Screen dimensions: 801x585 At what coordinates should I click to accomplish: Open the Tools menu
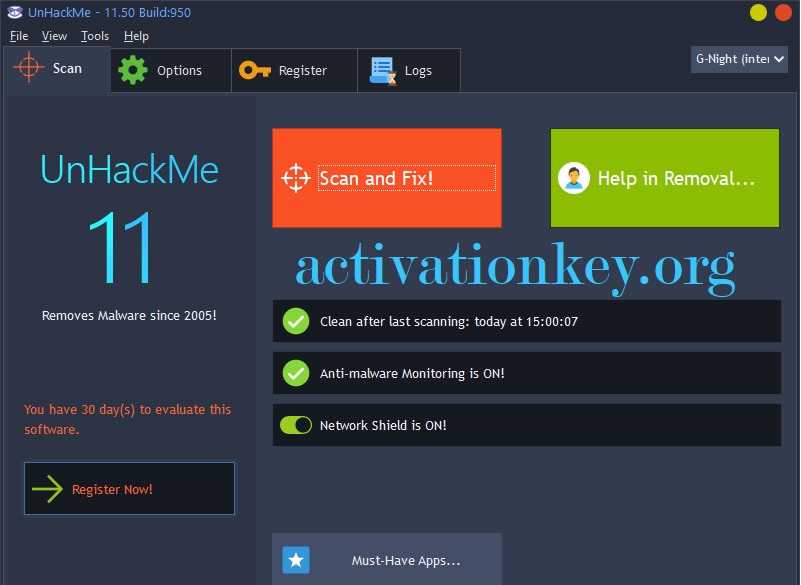pos(93,35)
